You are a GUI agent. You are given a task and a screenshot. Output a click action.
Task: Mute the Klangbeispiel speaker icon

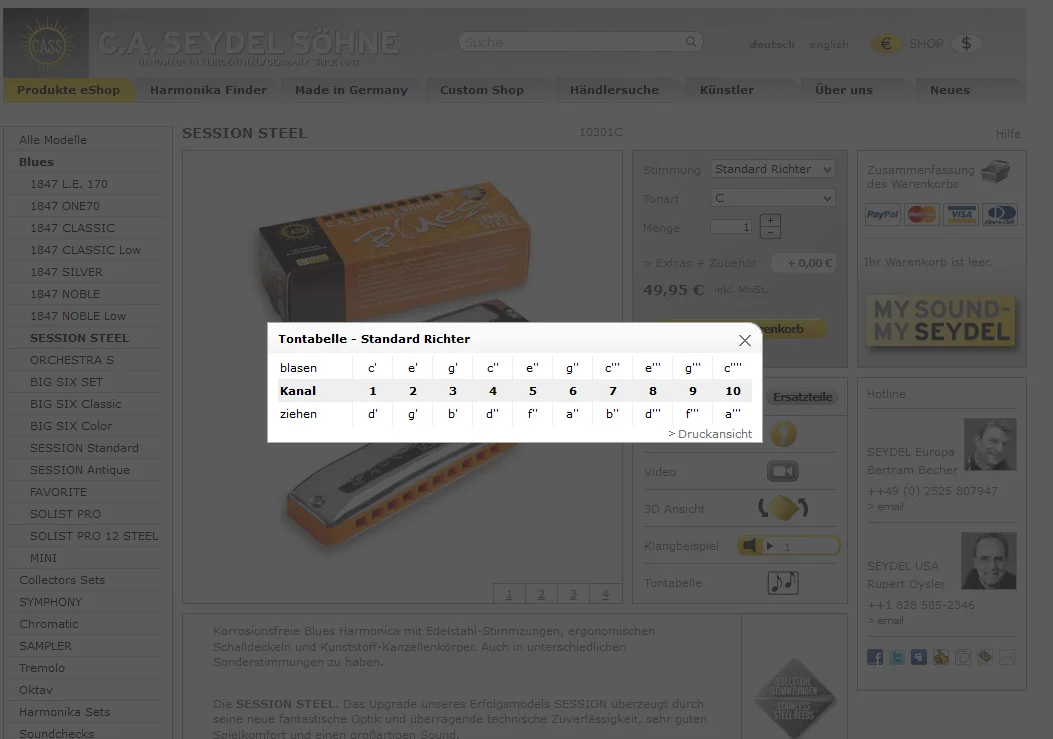pyautogui.click(x=749, y=546)
